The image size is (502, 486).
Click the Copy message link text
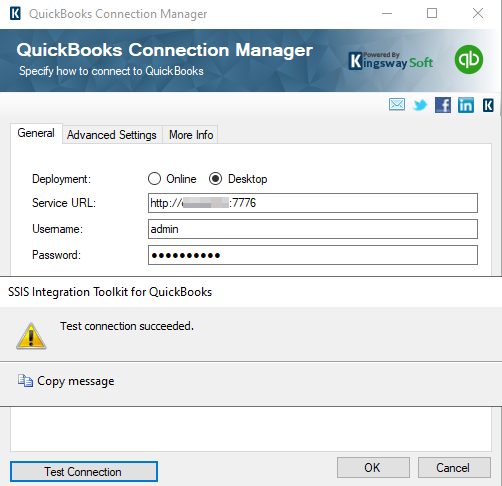point(76,381)
